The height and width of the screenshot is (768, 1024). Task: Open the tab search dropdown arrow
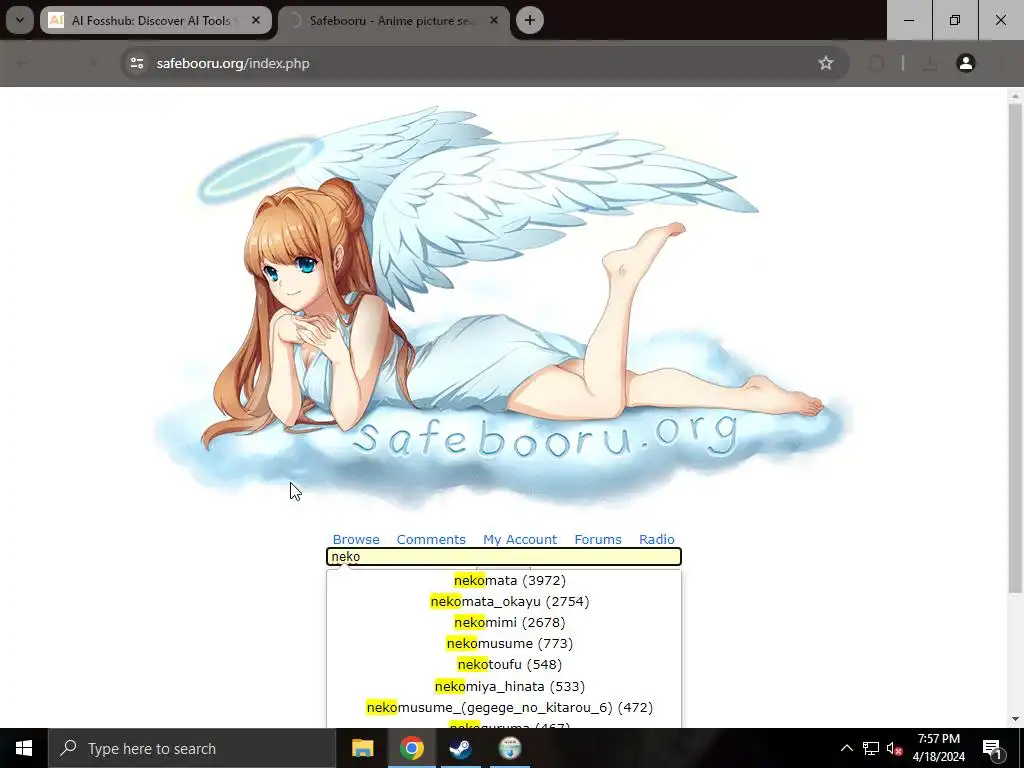click(20, 20)
